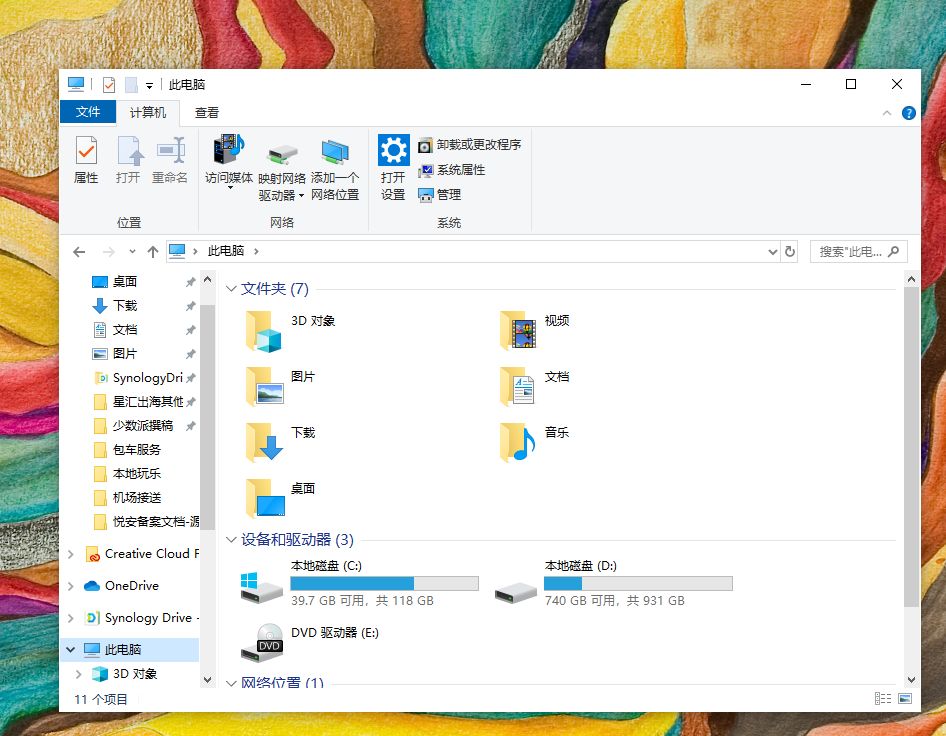Select the 本地磁盘 (C:) usage bar

[384, 583]
